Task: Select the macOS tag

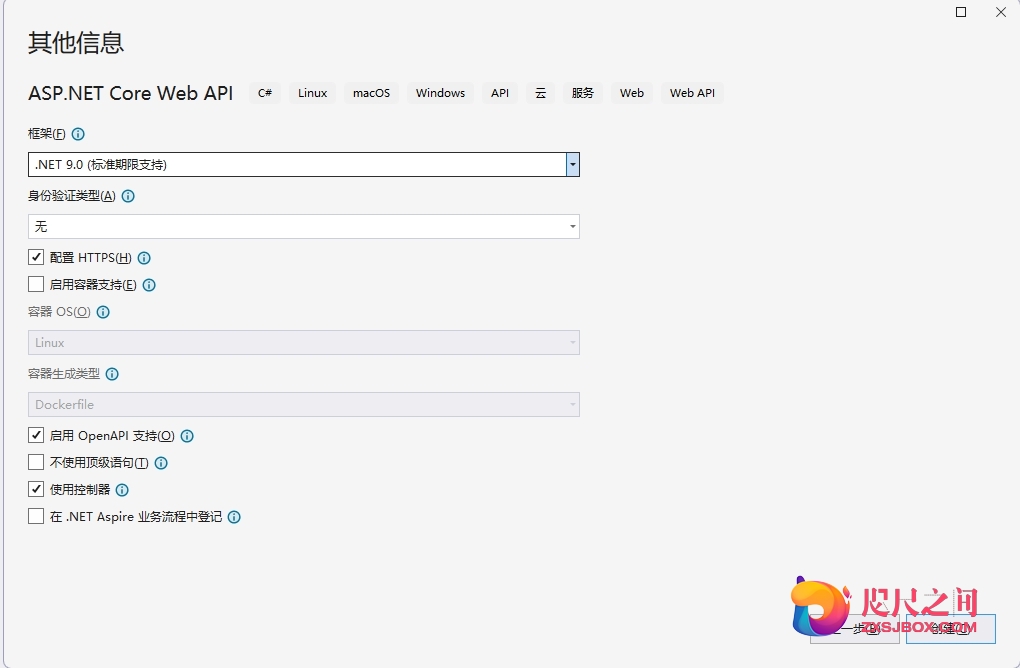Action: coord(371,93)
